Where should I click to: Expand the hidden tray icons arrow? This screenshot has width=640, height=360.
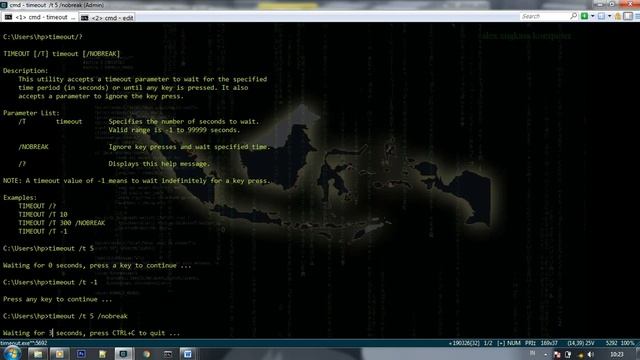546,355
